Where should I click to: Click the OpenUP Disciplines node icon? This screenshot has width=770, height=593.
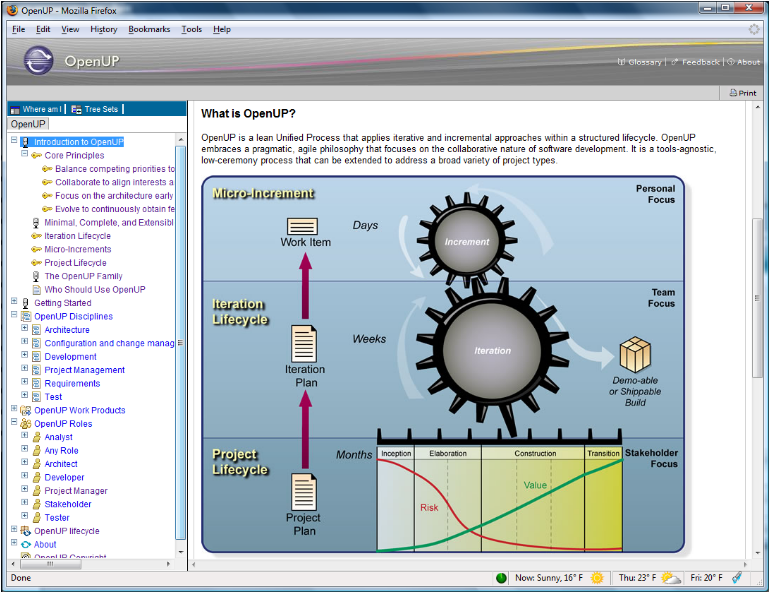26,317
